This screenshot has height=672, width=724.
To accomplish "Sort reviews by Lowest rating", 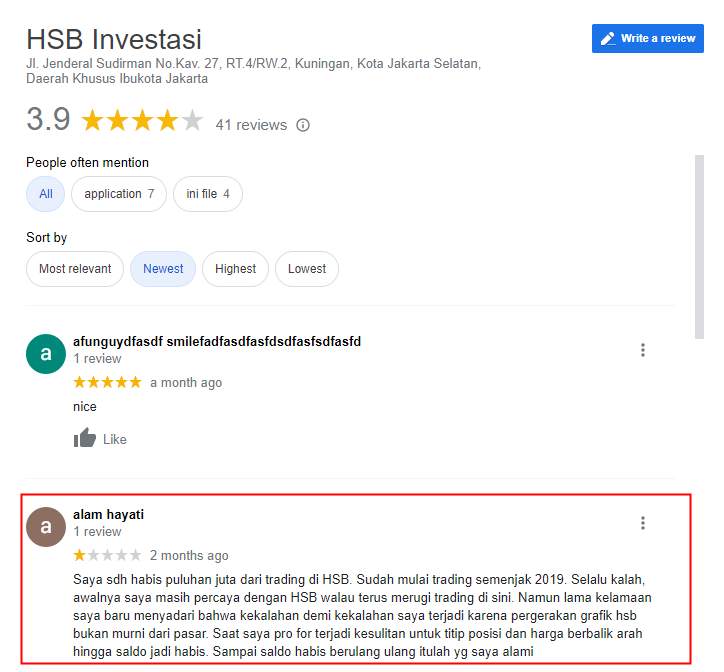I will click(307, 269).
